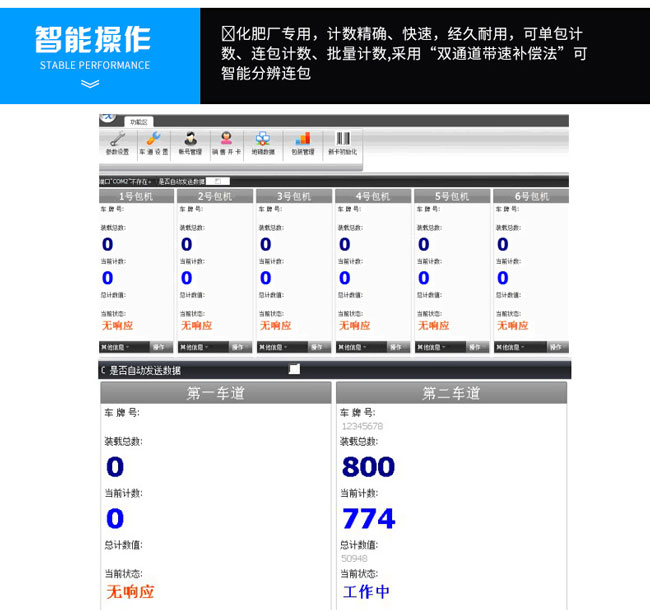Toggle the large 是否自动发送数据 checkbox
The height and width of the screenshot is (610, 650).
[294, 369]
